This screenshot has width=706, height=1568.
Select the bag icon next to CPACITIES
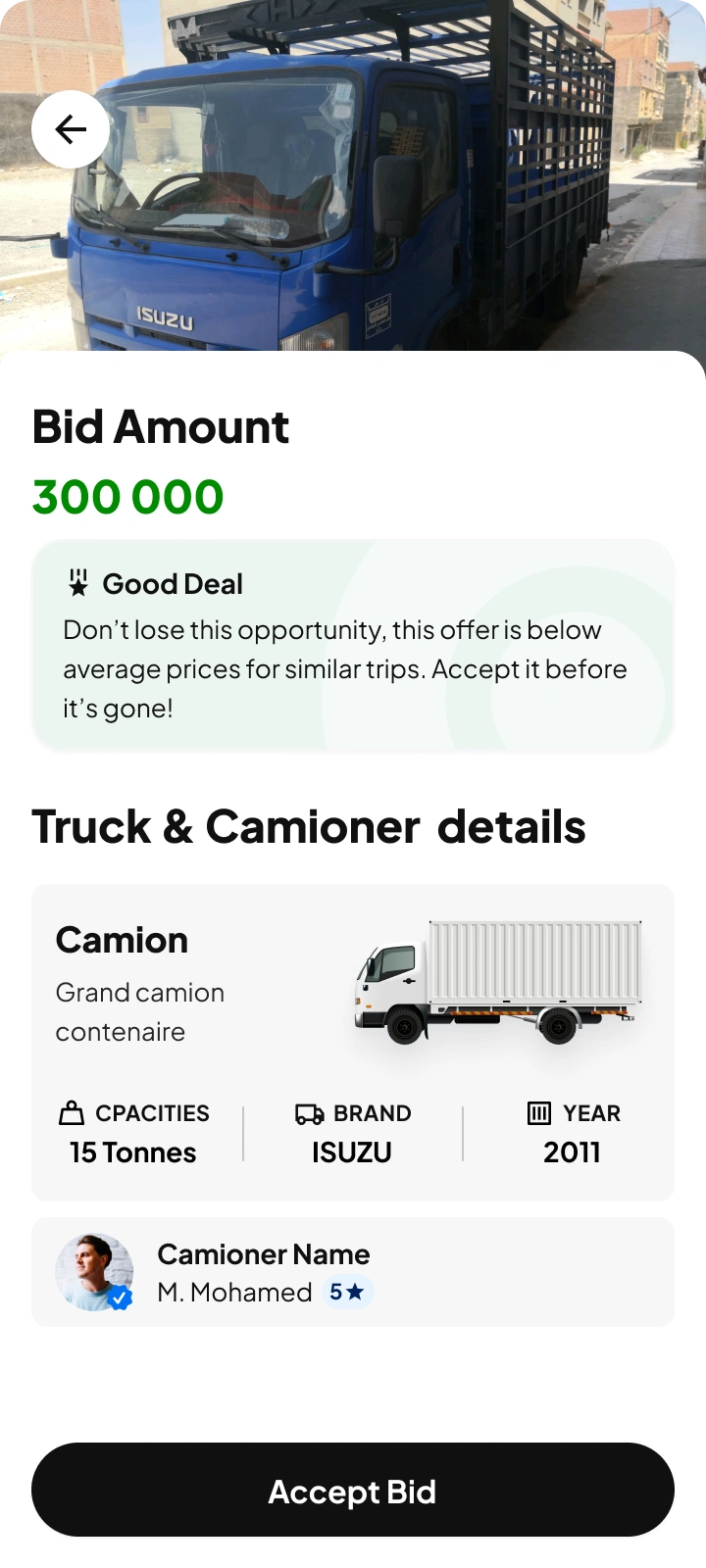[72, 1113]
